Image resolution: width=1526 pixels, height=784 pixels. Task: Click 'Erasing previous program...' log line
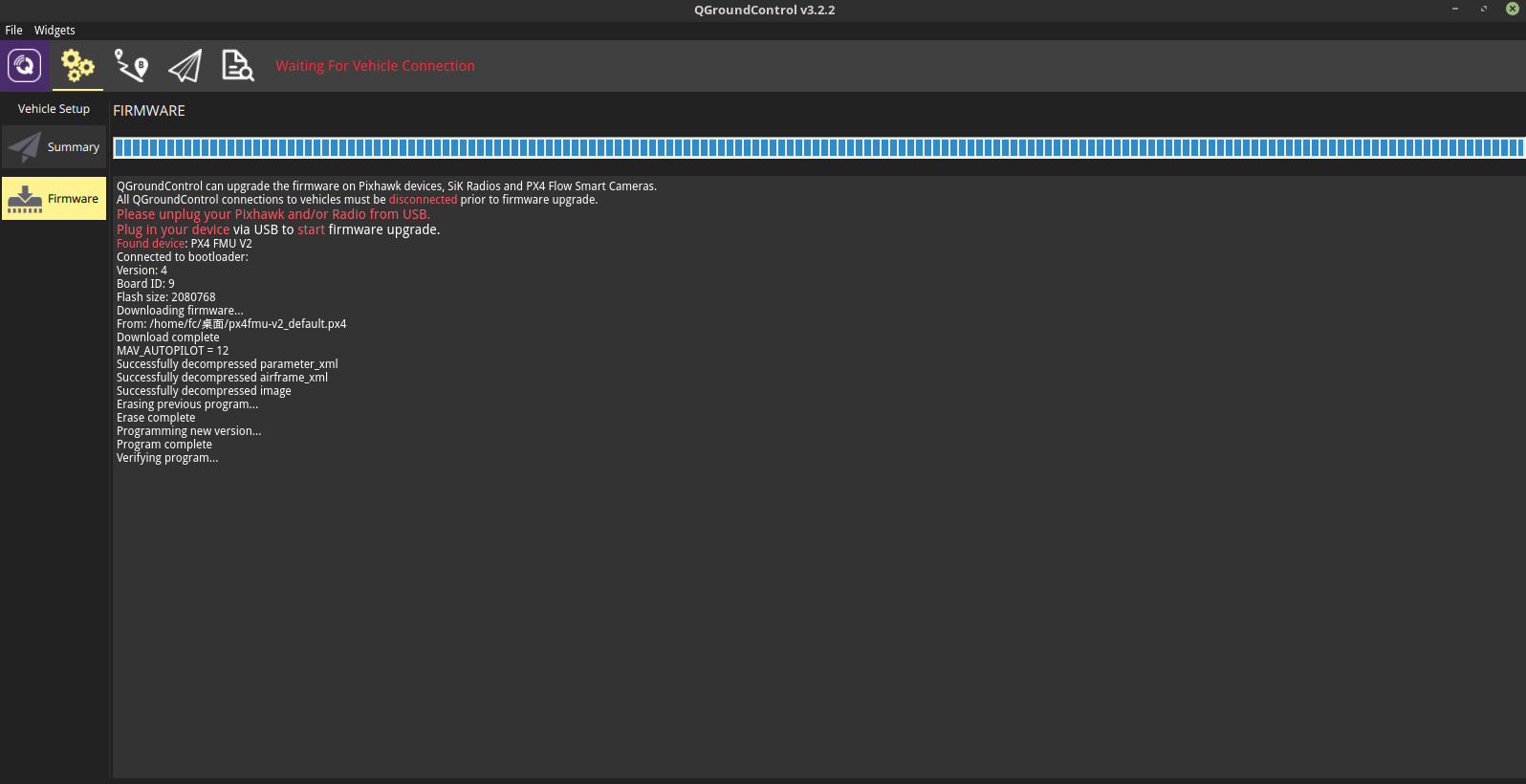tap(187, 404)
